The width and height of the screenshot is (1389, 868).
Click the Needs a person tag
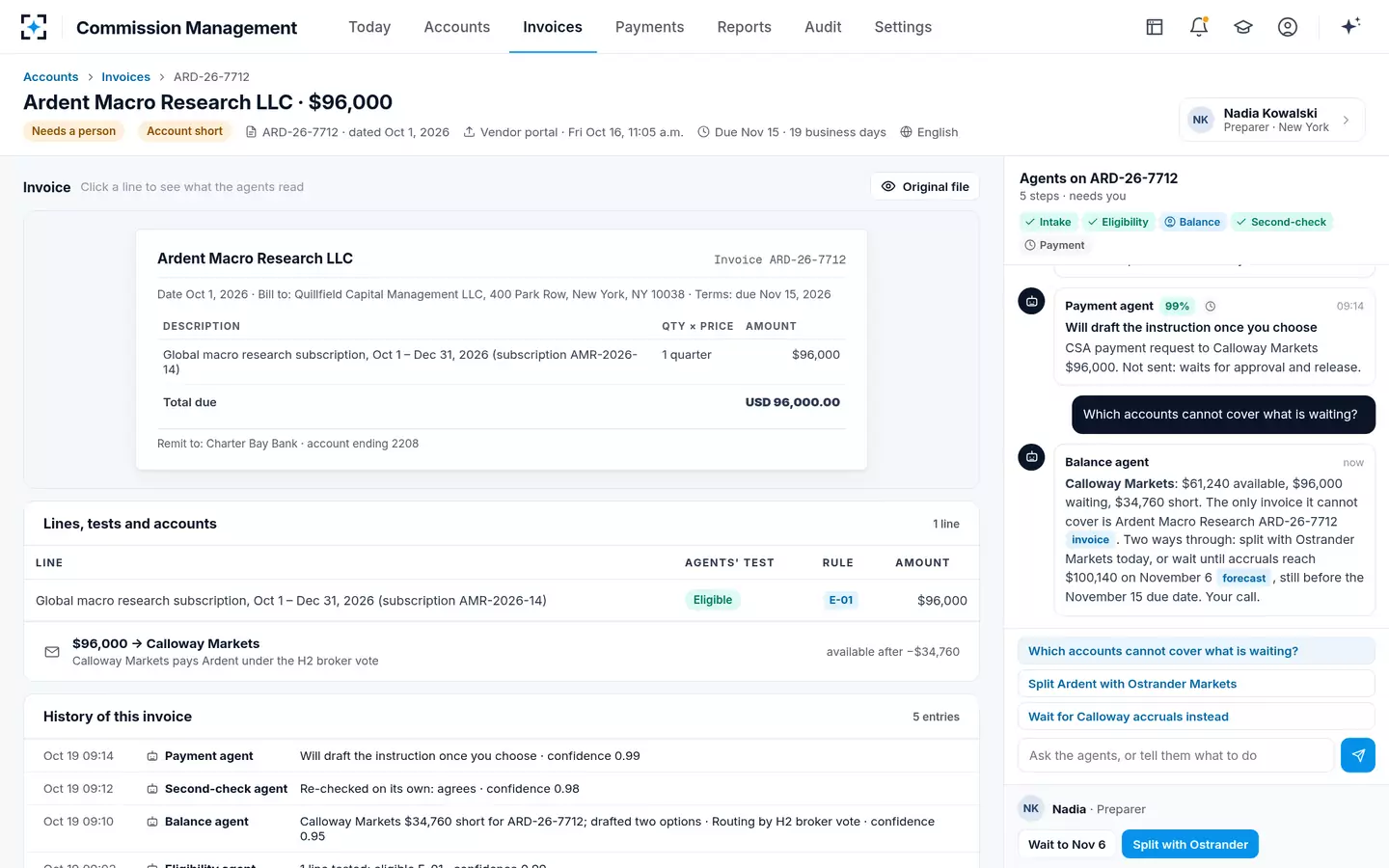pos(73,131)
